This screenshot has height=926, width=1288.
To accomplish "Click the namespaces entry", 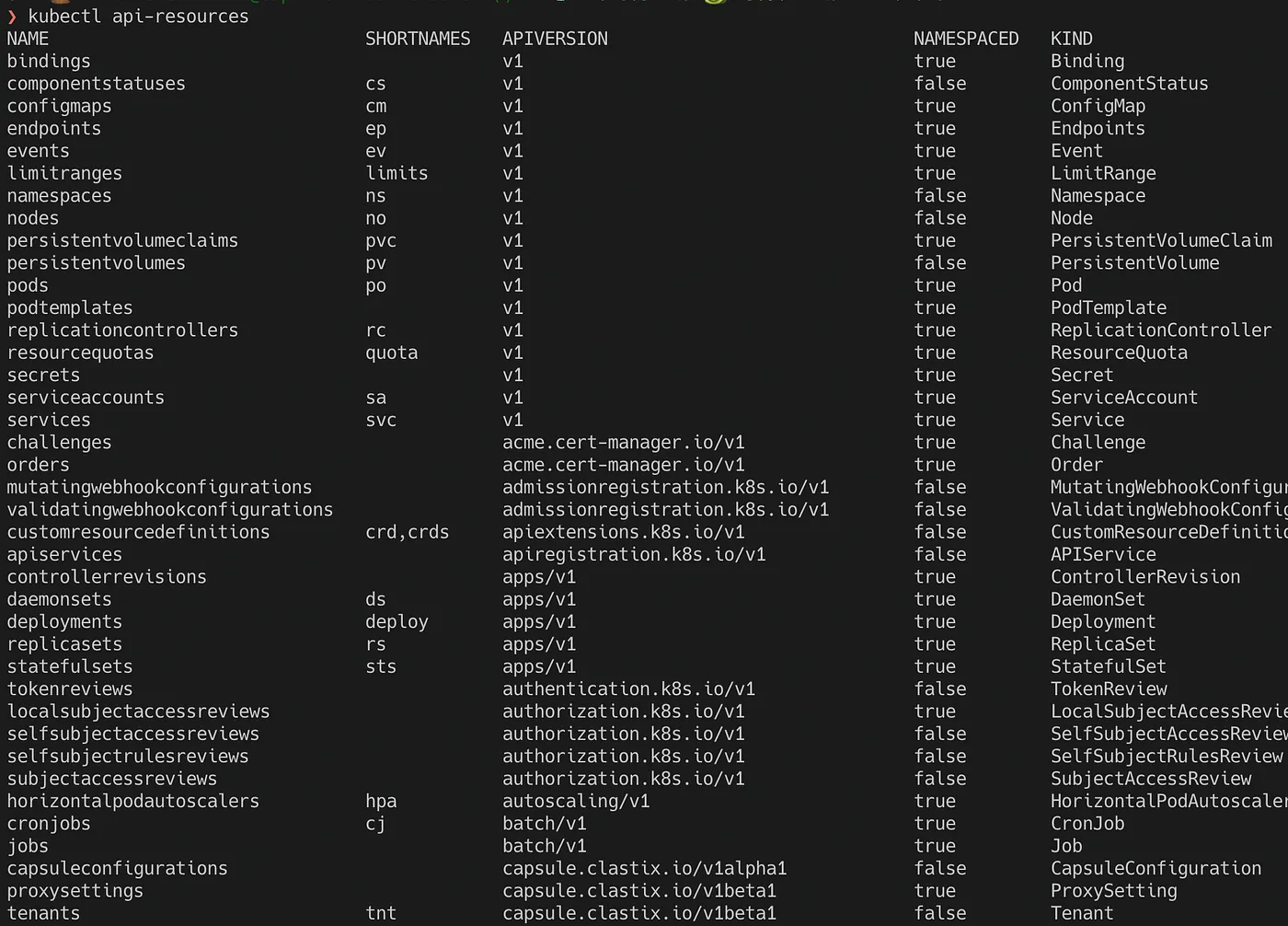I will (59, 195).
